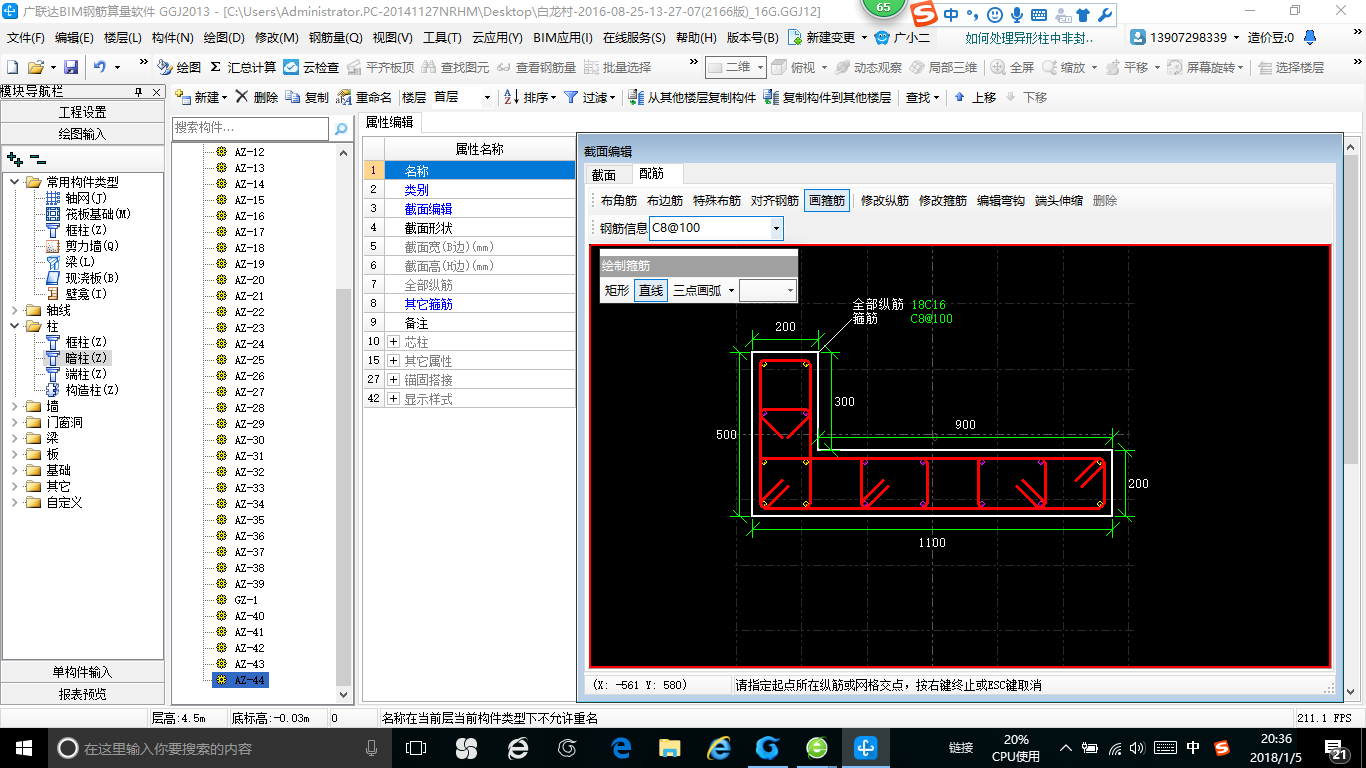Open Task View in taskbar
This screenshot has height=768, width=1366.
[x=416, y=748]
